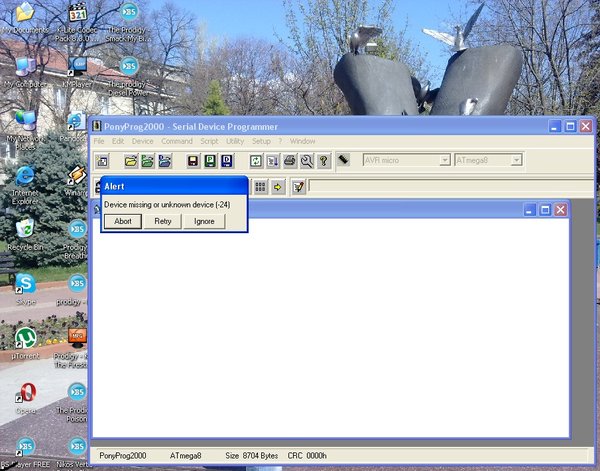Click the Reload files toolbar icon
The height and width of the screenshot is (471, 600).
click(256, 161)
